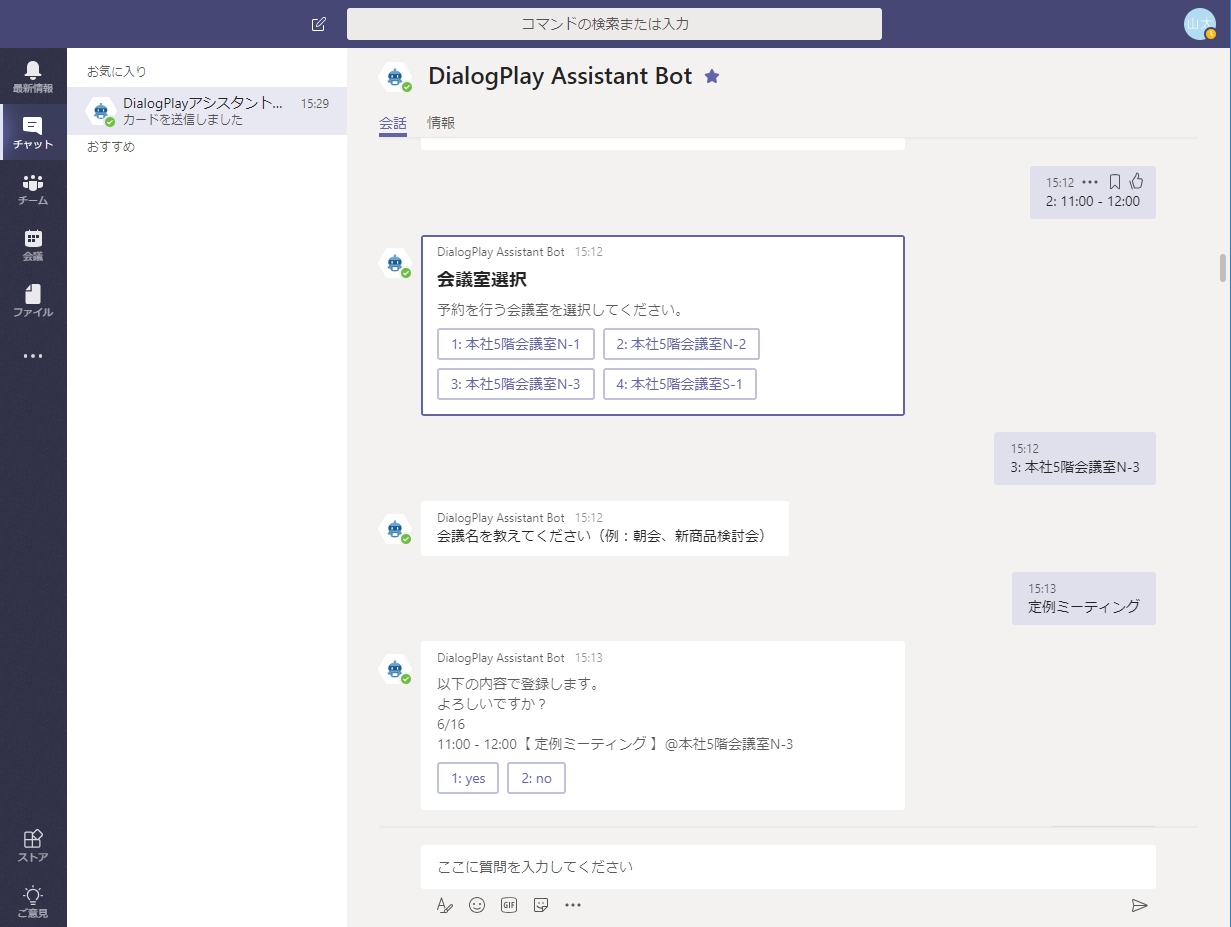
Task: Click the DialogPlay Assistant Bot header avatar
Action: [x=396, y=77]
